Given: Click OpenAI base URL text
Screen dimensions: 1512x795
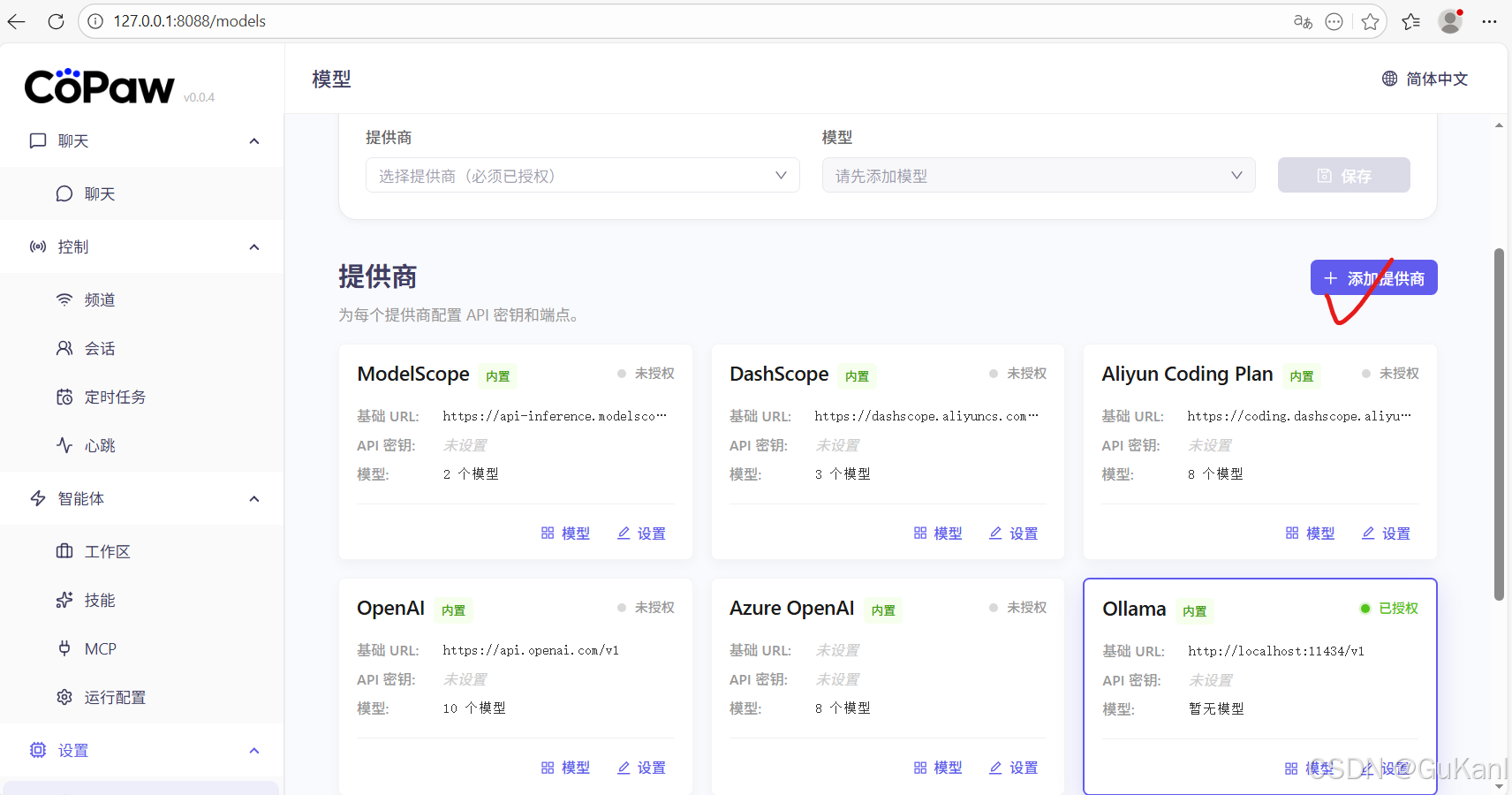Looking at the screenshot, I should coord(531,650).
